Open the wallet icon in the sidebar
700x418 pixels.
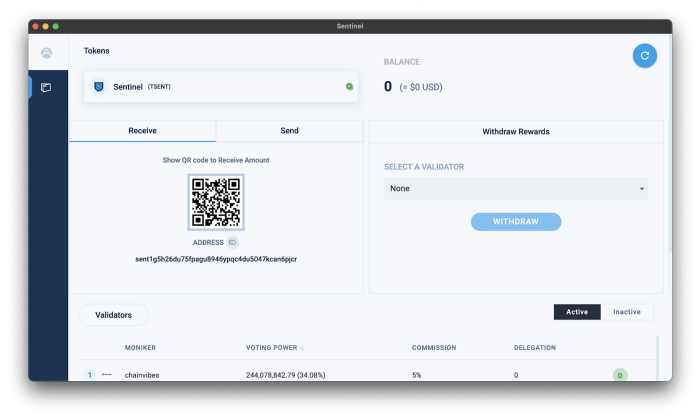point(46,87)
